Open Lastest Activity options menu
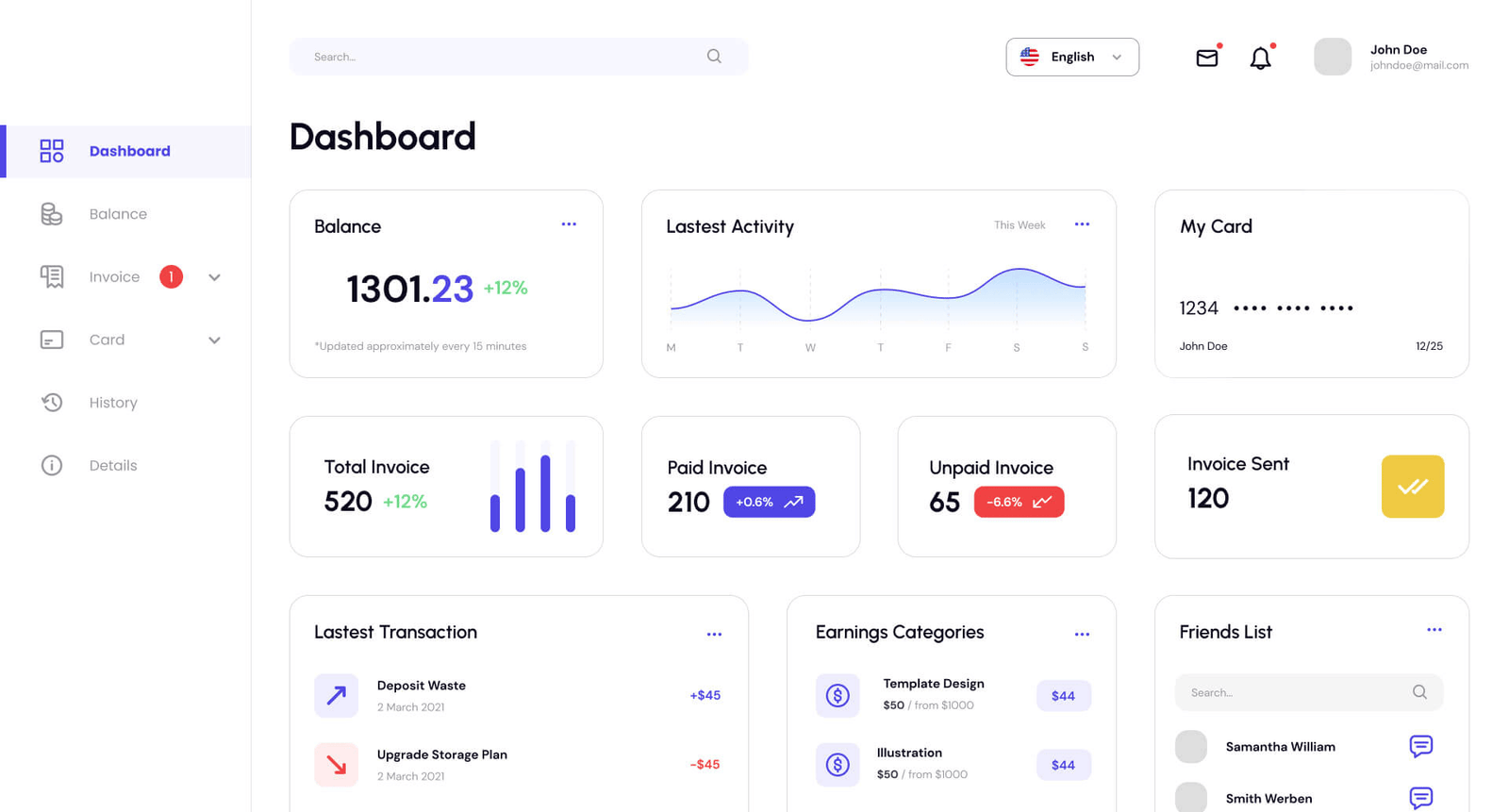The height and width of the screenshot is (812, 1509). pos(1082,224)
